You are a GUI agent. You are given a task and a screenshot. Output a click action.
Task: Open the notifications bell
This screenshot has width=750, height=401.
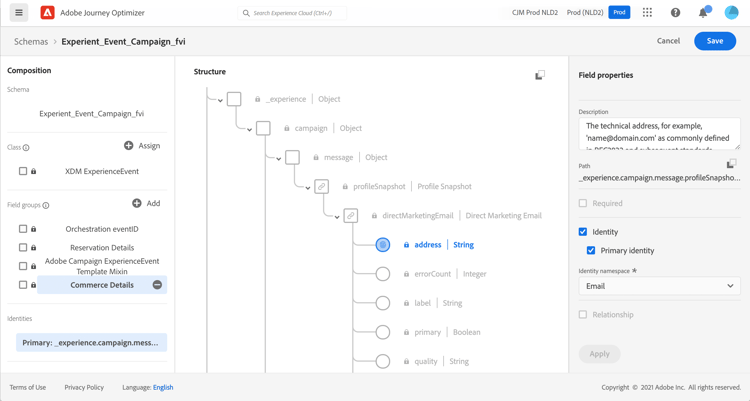point(703,13)
